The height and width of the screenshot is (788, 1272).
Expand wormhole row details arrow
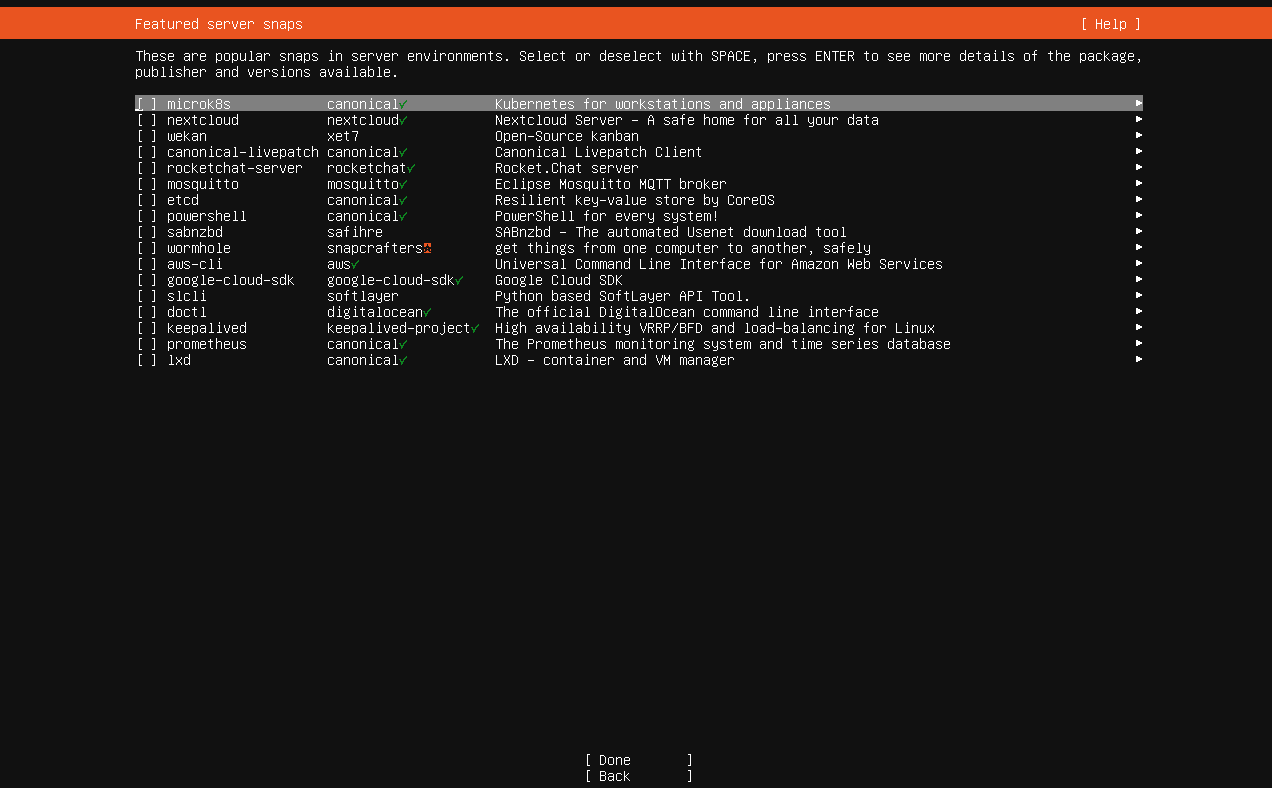point(1138,247)
